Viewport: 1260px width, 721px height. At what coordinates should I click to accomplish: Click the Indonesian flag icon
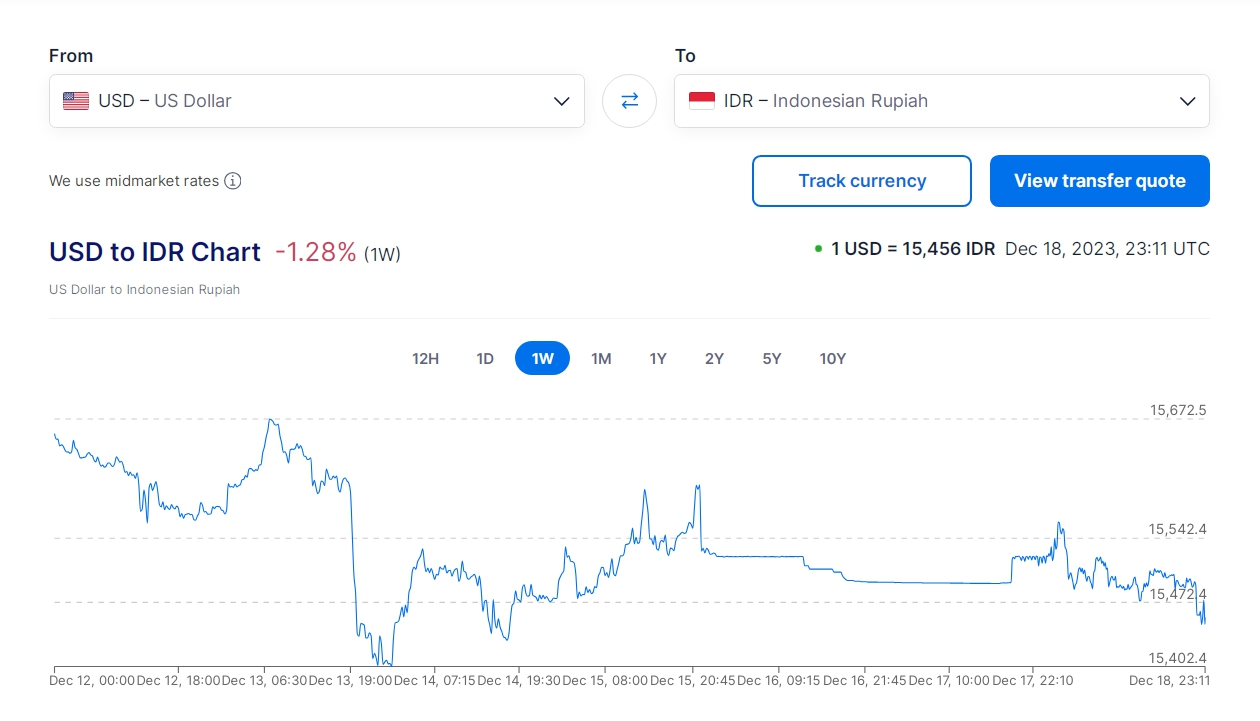[702, 101]
